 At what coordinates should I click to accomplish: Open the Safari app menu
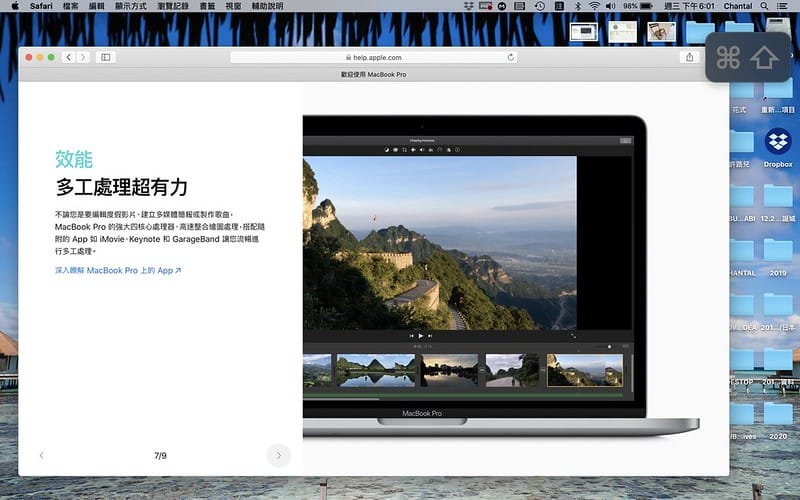(x=41, y=6)
